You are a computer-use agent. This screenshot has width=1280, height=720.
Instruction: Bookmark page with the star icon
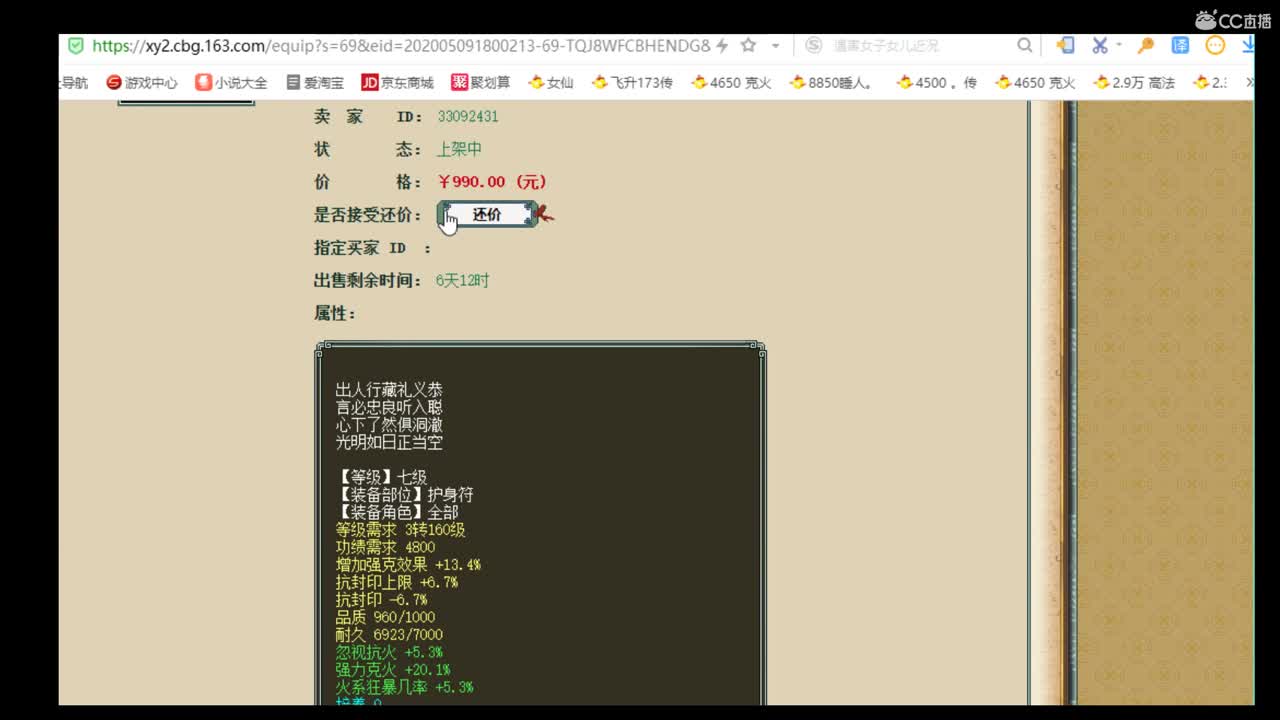[x=748, y=45]
